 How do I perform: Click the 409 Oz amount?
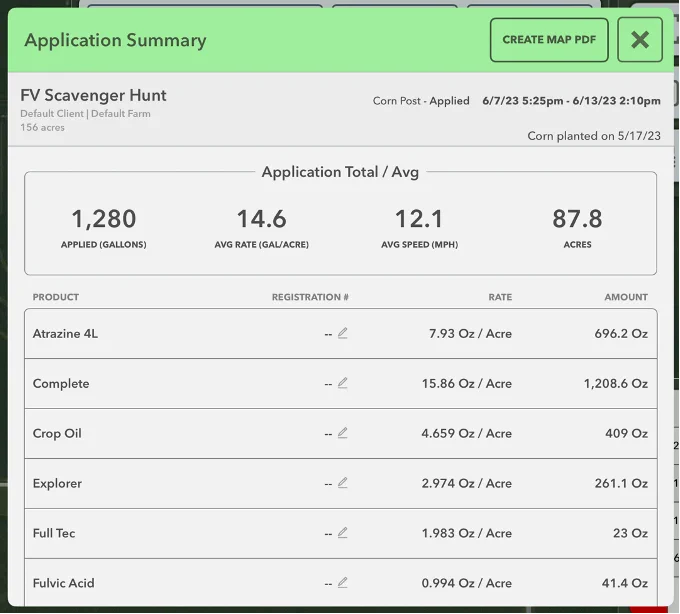coord(627,433)
